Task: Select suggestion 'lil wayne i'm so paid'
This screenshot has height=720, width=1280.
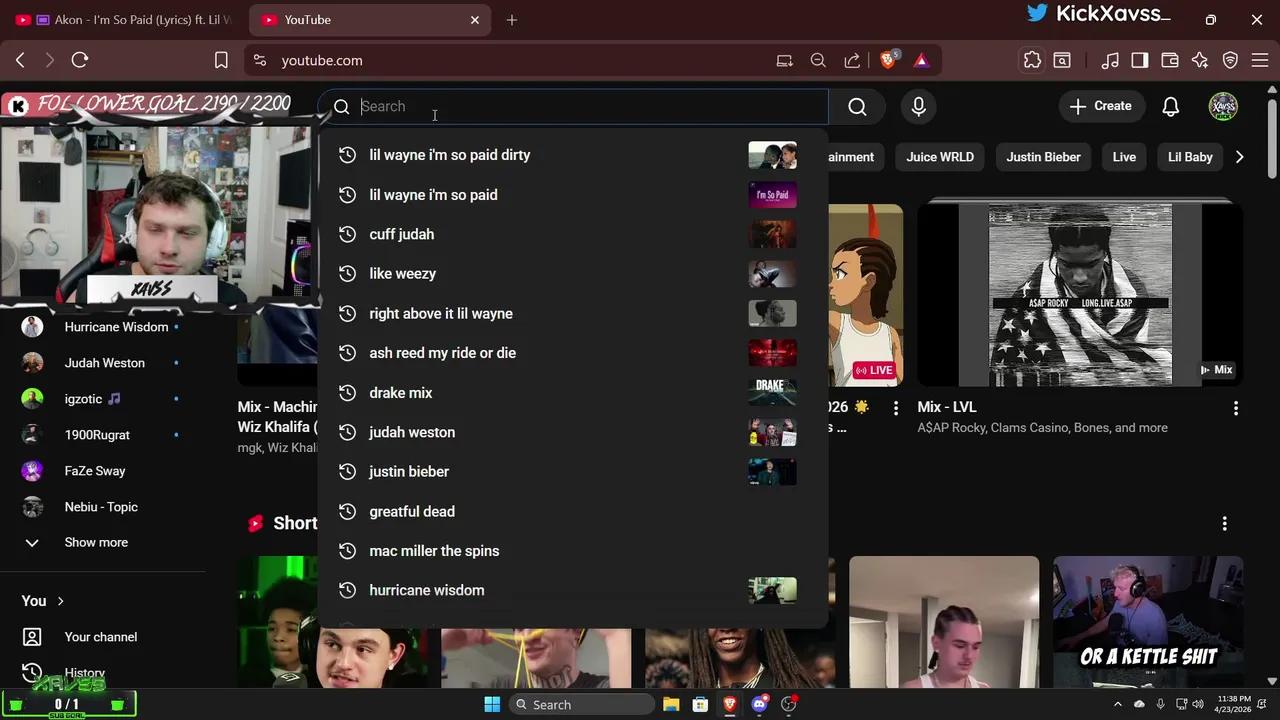Action: 573,195
